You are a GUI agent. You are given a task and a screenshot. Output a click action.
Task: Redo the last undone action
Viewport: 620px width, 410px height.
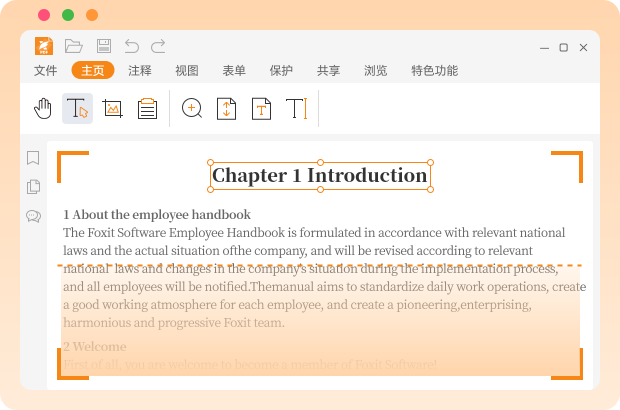(x=158, y=46)
